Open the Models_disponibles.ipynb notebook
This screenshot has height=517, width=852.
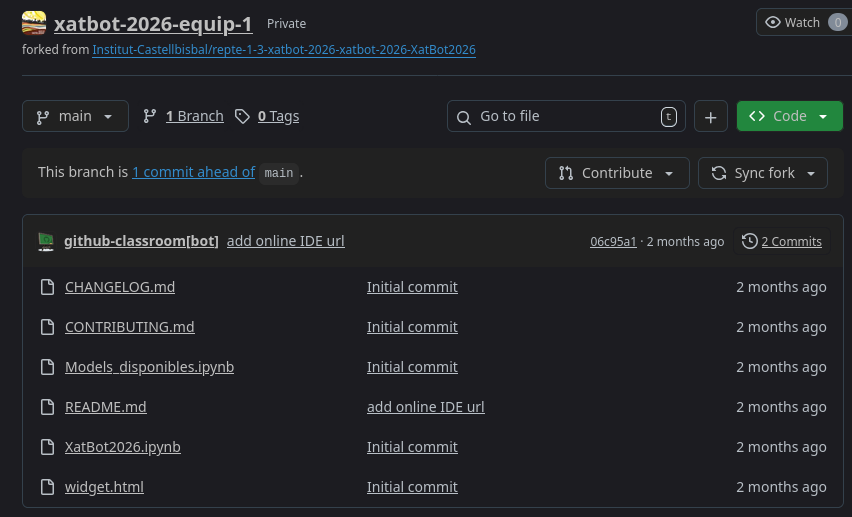149,367
